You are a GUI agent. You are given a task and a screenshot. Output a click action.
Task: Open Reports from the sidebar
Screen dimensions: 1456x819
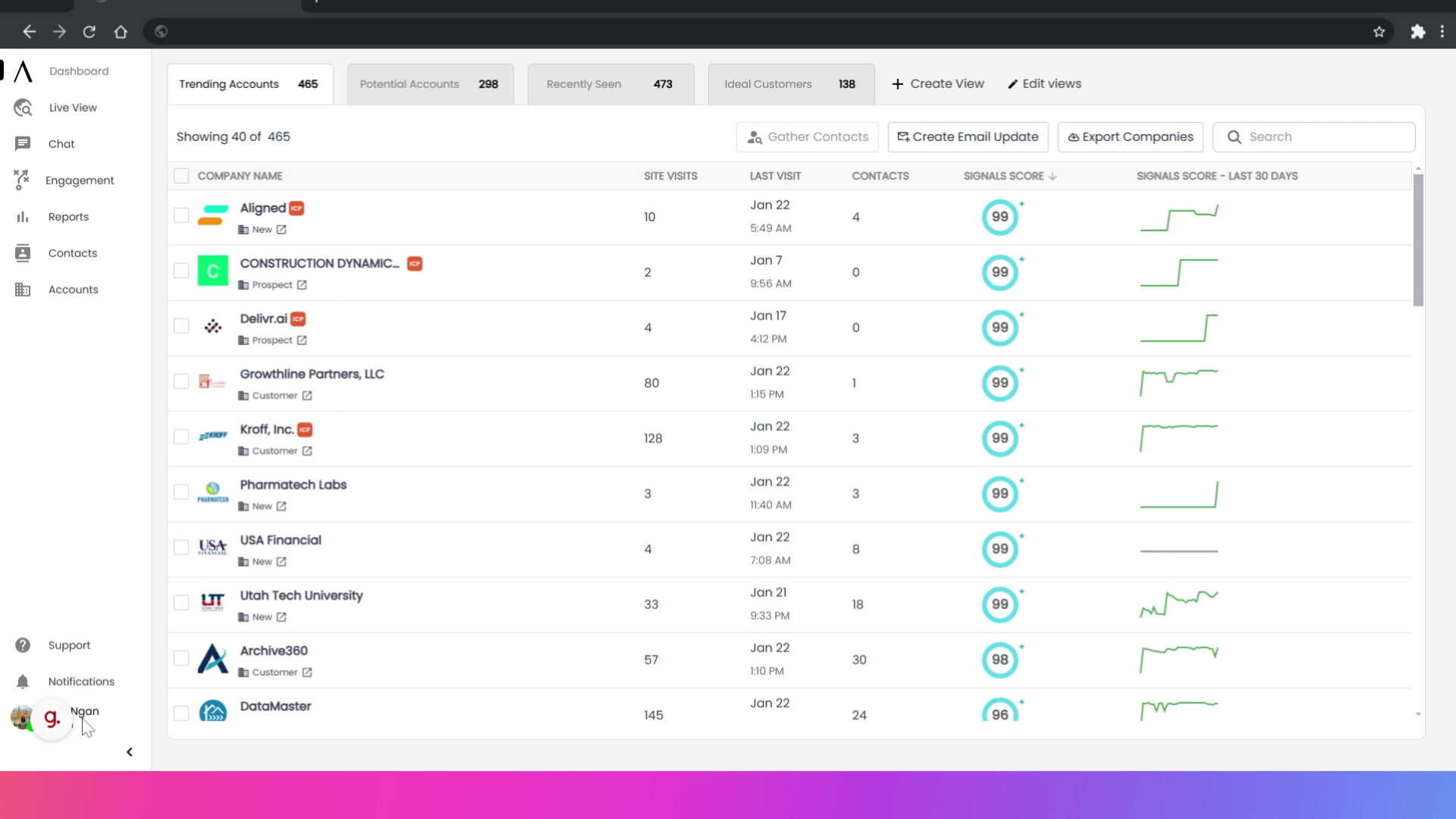point(23,216)
